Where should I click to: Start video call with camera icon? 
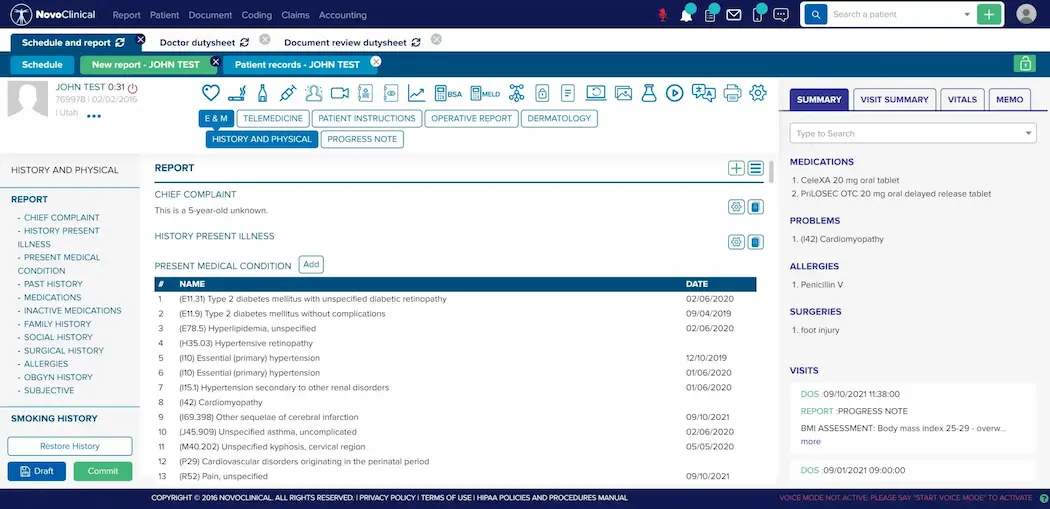point(340,93)
